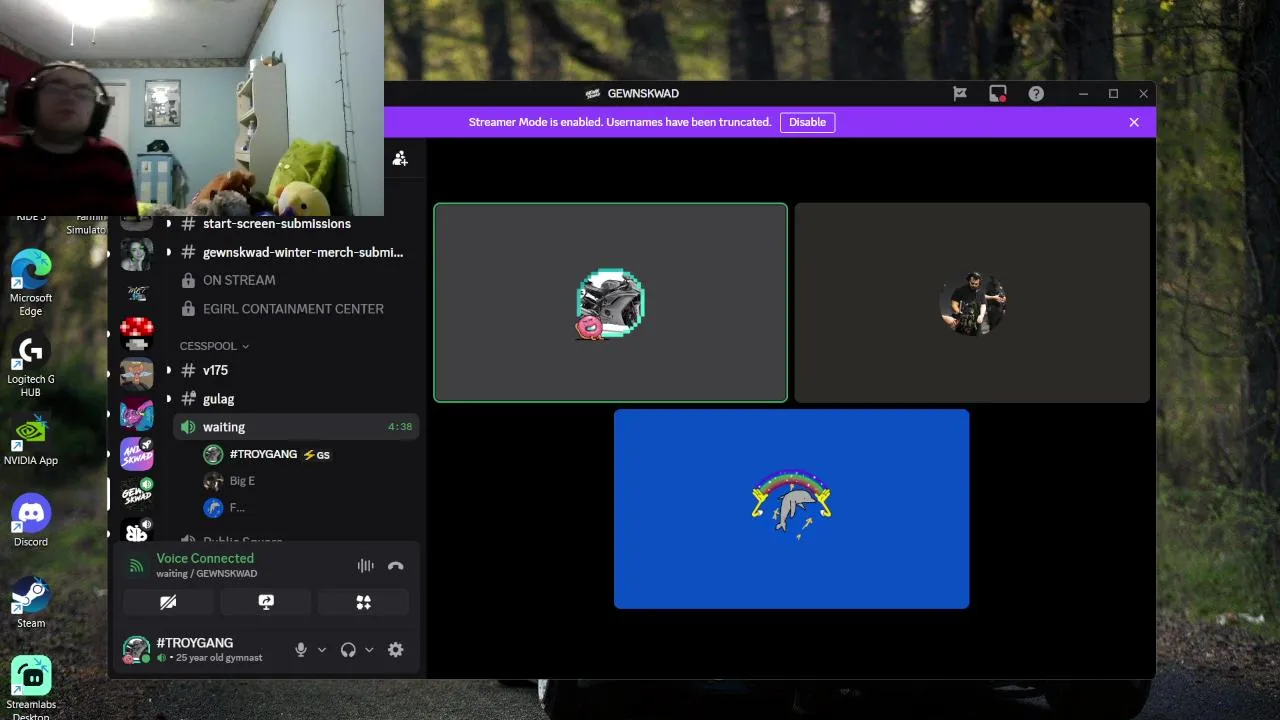This screenshot has width=1280, height=720.
Task: Open Logitech G HUB desktop shortcut
Action: 31,365
